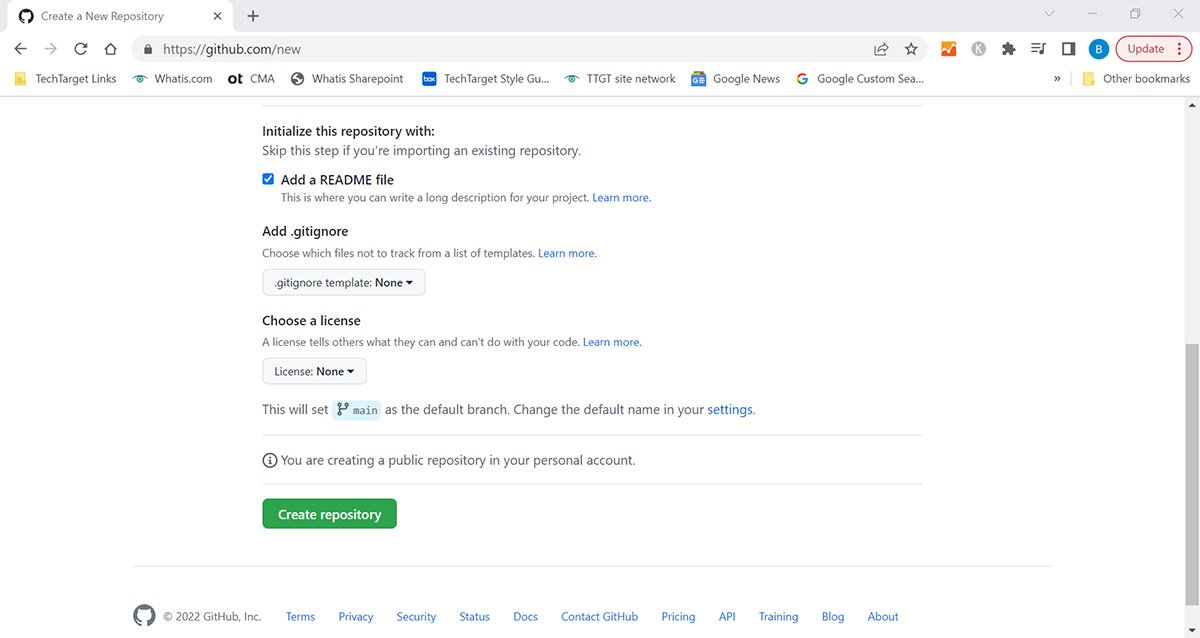Open the default branch settings link
The height and width of the screenshot is (638, 1200).
730,409
